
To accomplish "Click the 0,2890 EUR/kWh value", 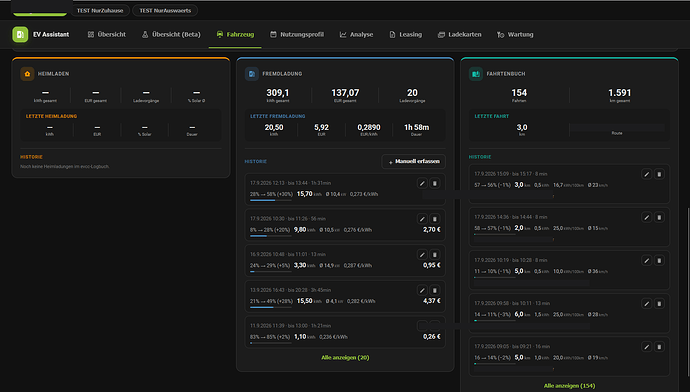I will click(x=369, y=127).
